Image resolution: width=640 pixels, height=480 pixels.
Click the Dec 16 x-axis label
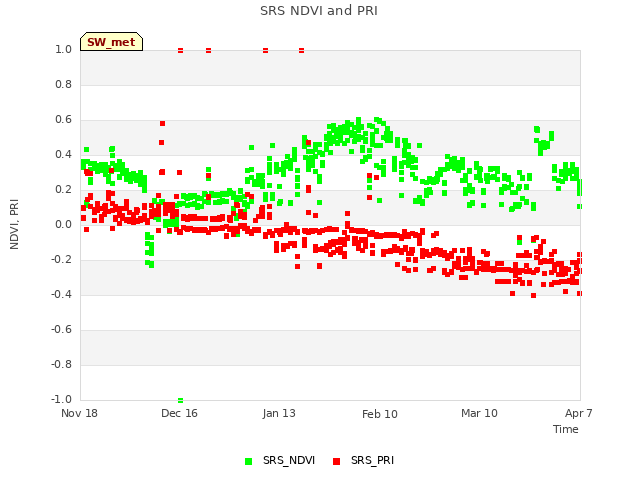coord(179,413)
